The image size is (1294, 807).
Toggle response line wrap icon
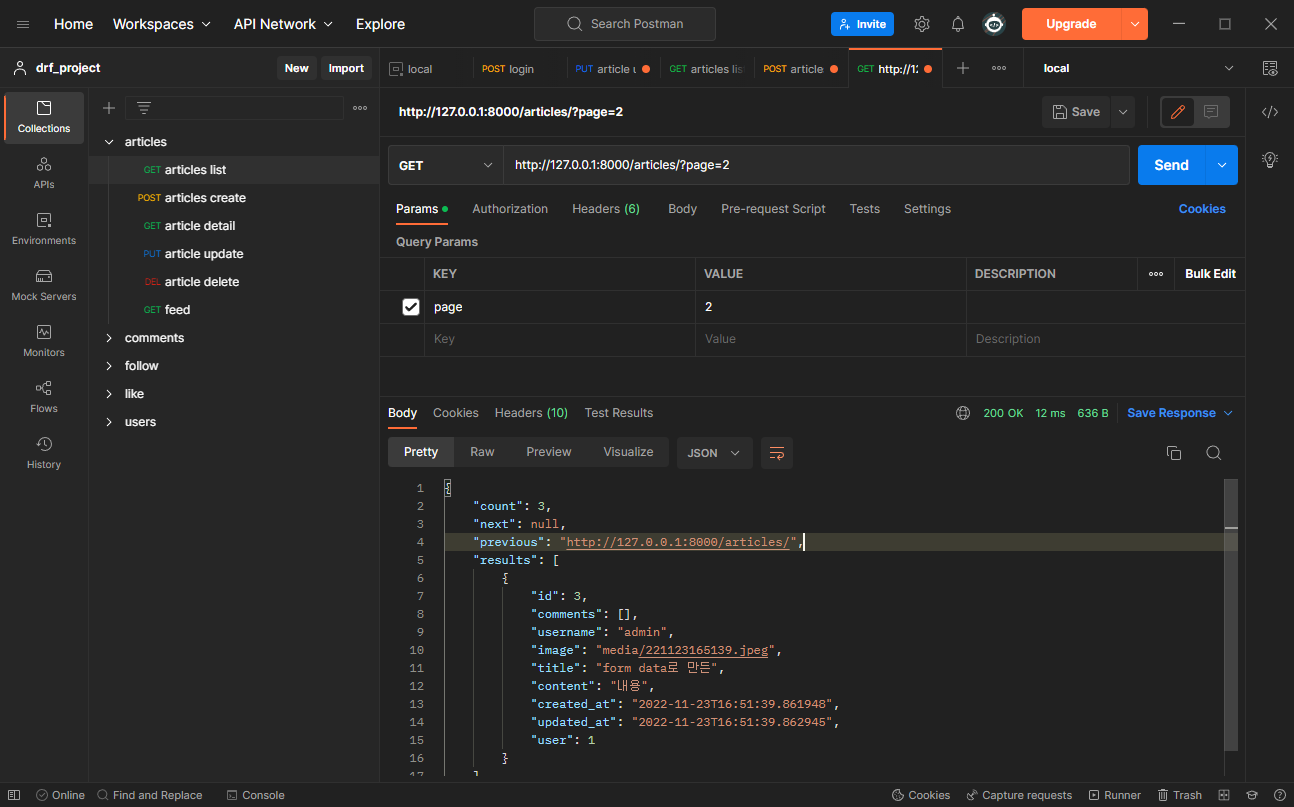pos(776,453)
